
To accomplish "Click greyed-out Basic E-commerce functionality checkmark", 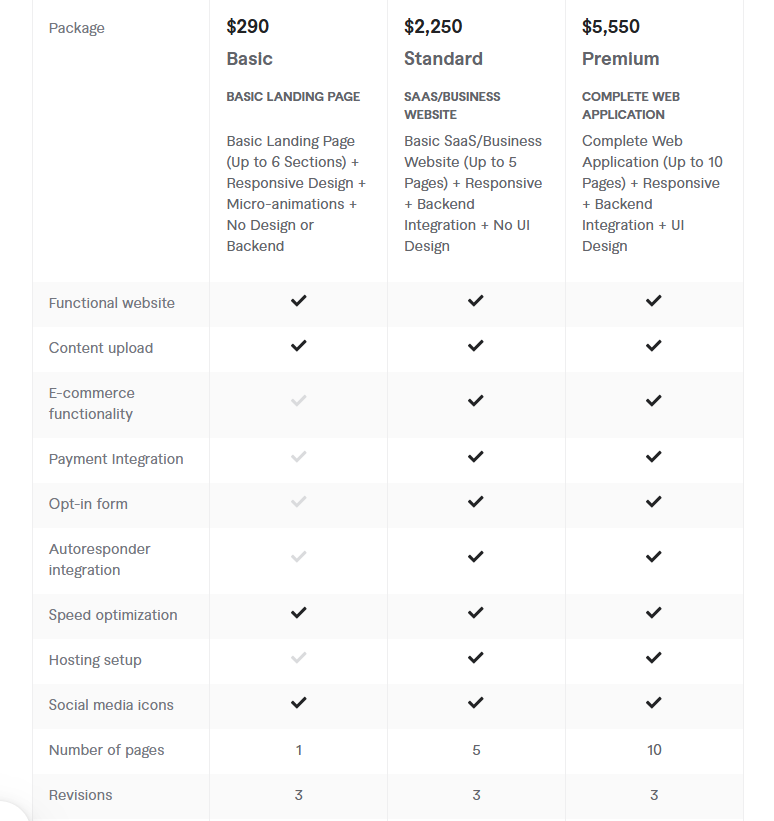I will [x=298, y=401].
